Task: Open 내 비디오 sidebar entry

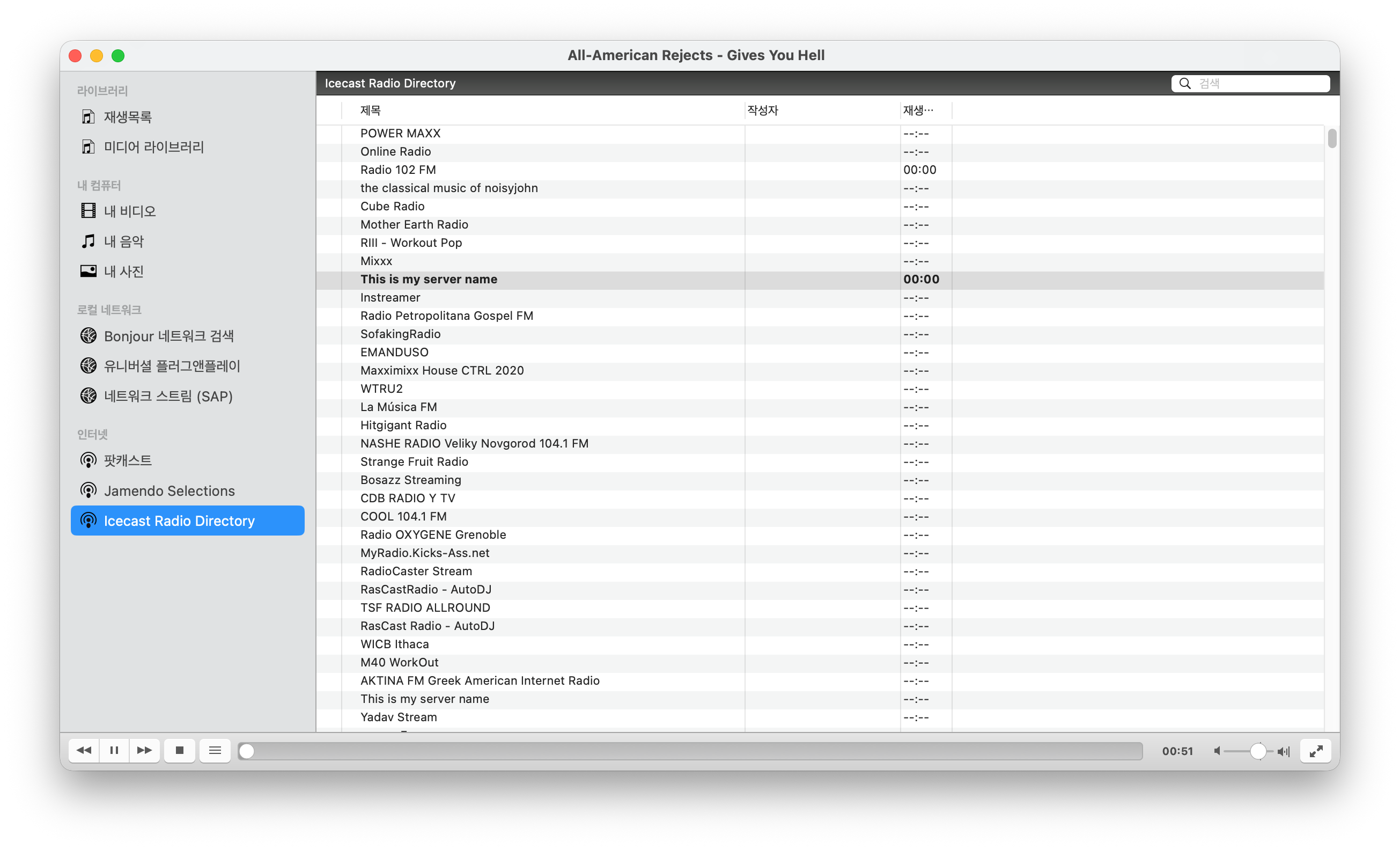Action: [x=130, y=211]
